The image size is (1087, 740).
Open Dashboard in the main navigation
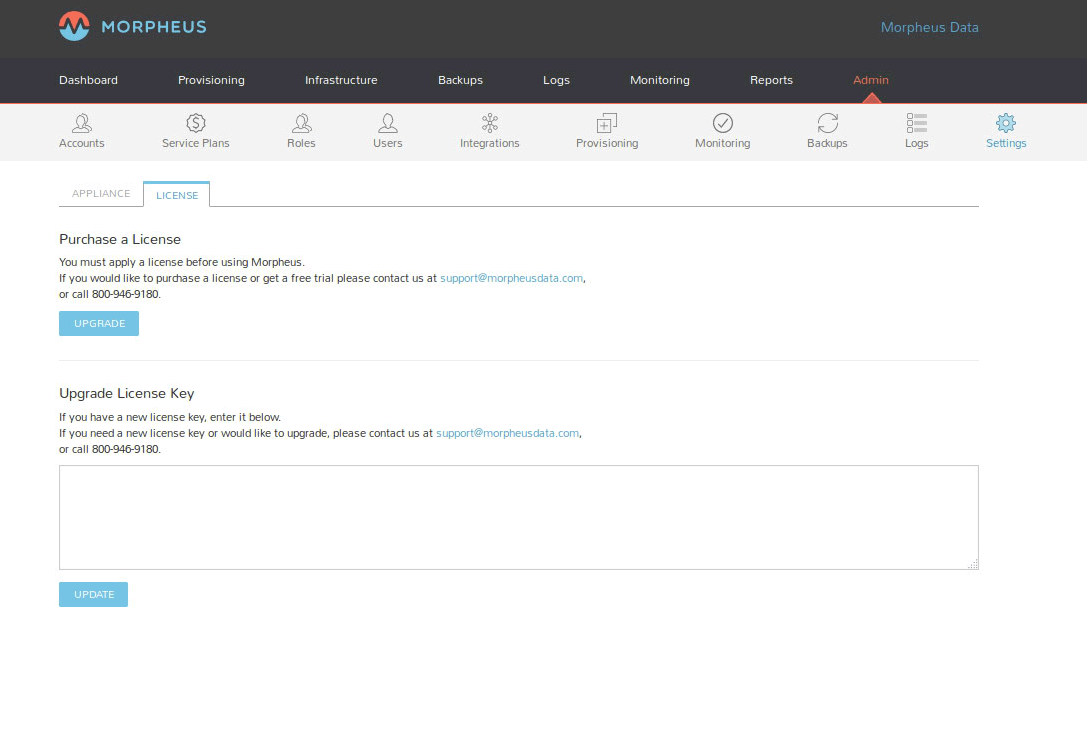pyautogui.click(x=88, y=80)
